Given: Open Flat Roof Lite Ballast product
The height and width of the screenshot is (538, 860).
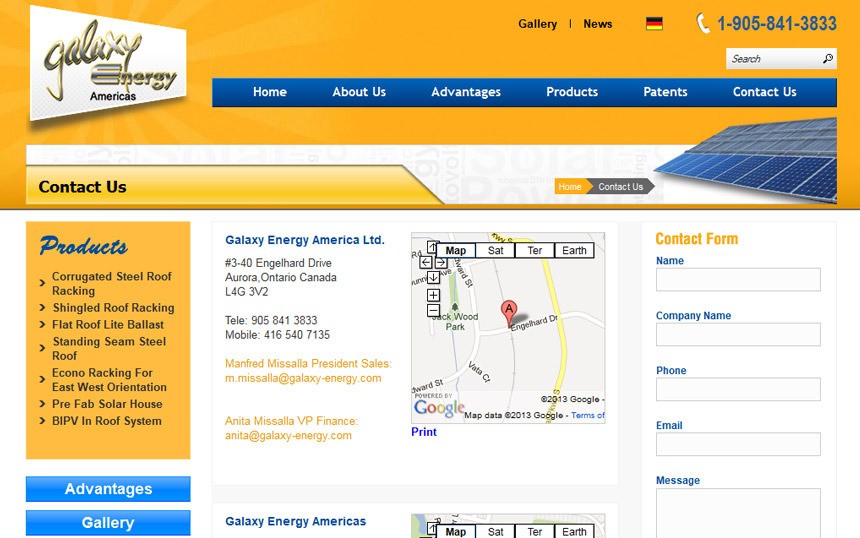Looking at the screenshot, I should (x=108, y=325).
